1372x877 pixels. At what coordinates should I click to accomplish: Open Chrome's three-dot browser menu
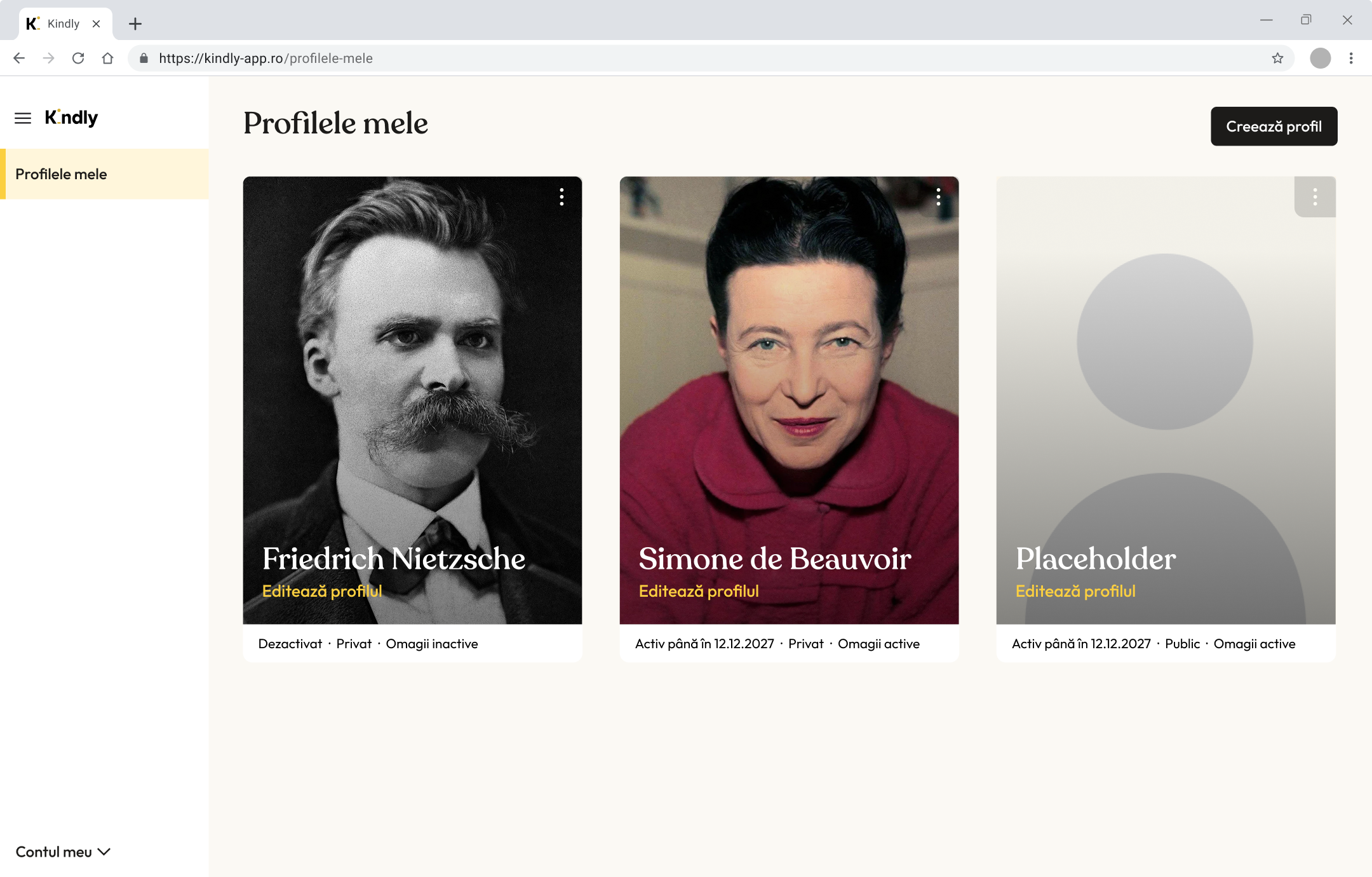pyautogui.click(x=1351, y=58)
